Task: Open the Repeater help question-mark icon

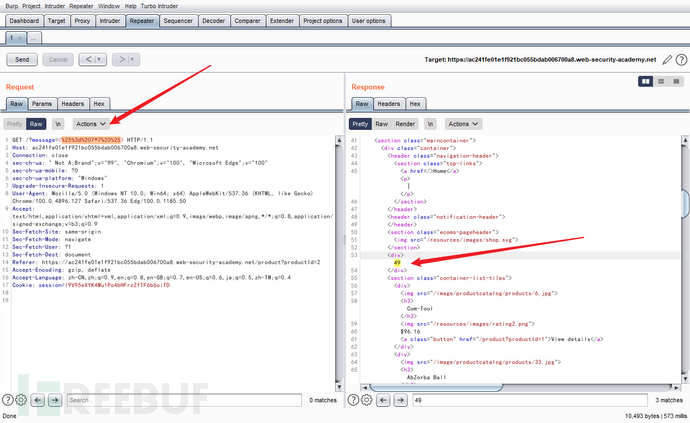Action: (x=680, y=59)
